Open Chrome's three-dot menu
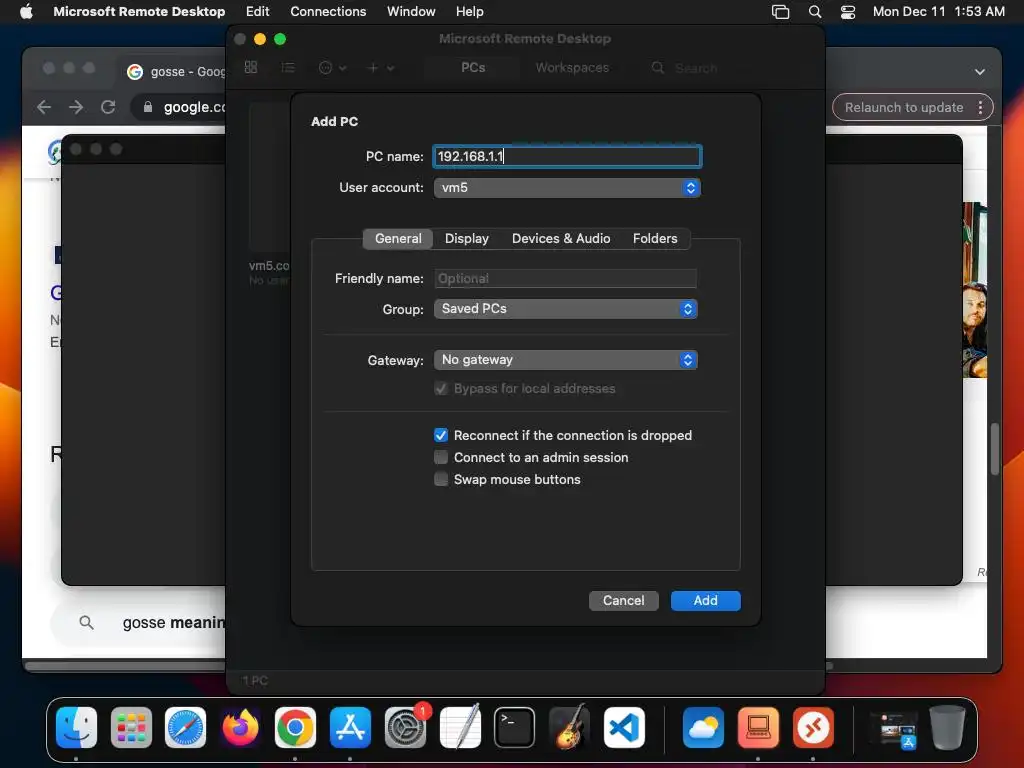Image resolution: width=1024 pixels, height=768 pixels. pyautogui.click(x=980, y=108)
